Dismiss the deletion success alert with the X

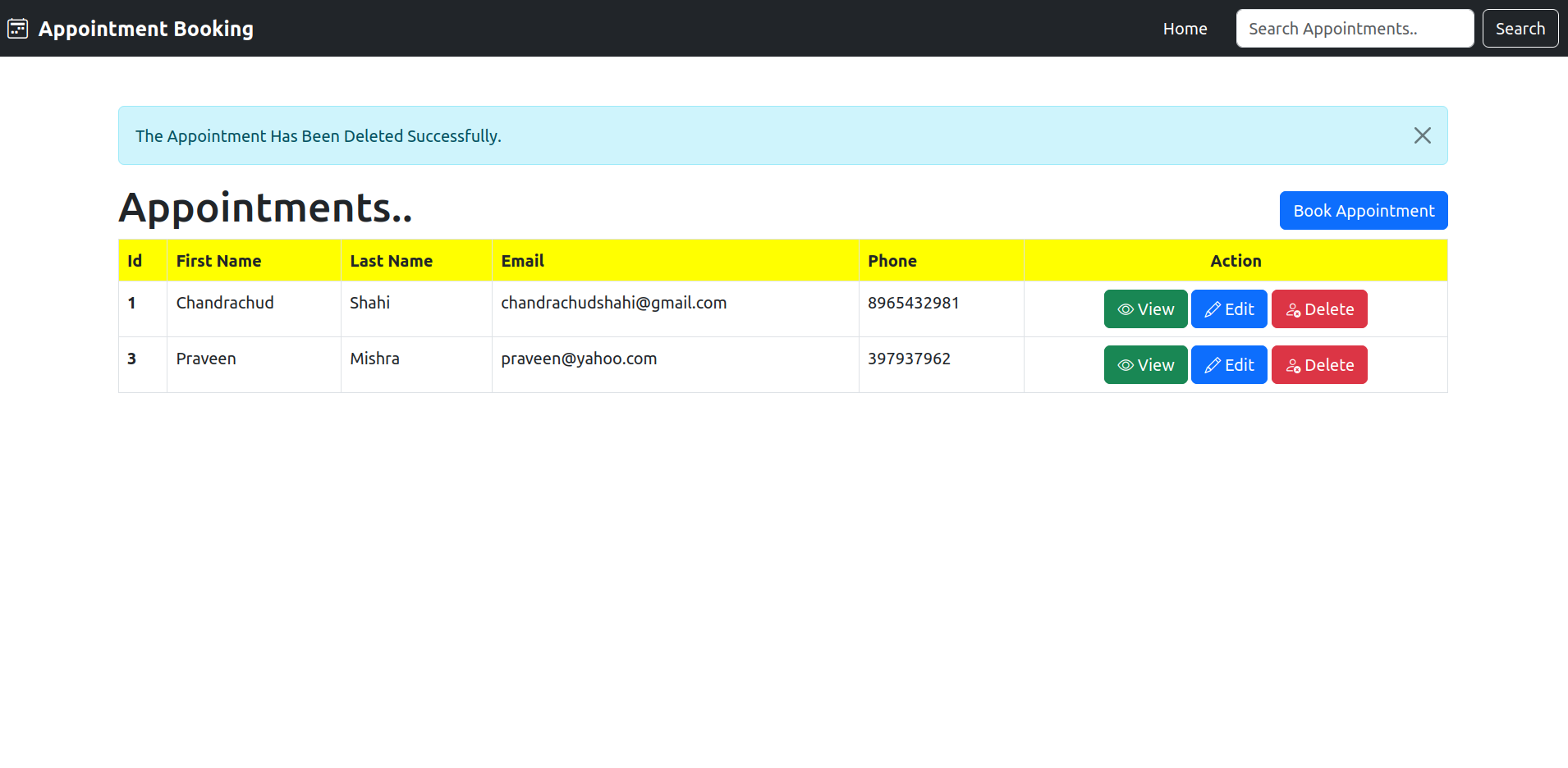click(x=1422, y=135)
